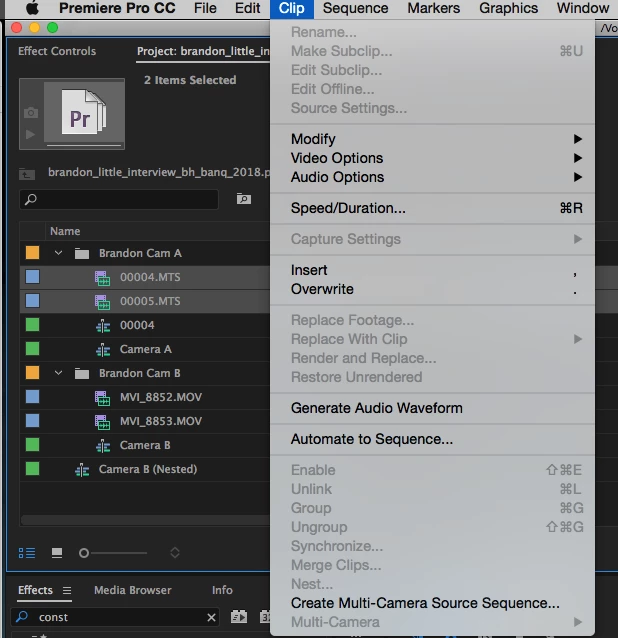This screenshot has width=618, height=638.
Task: Click the poster frame camera icon
Action: (x=31, y=112)
